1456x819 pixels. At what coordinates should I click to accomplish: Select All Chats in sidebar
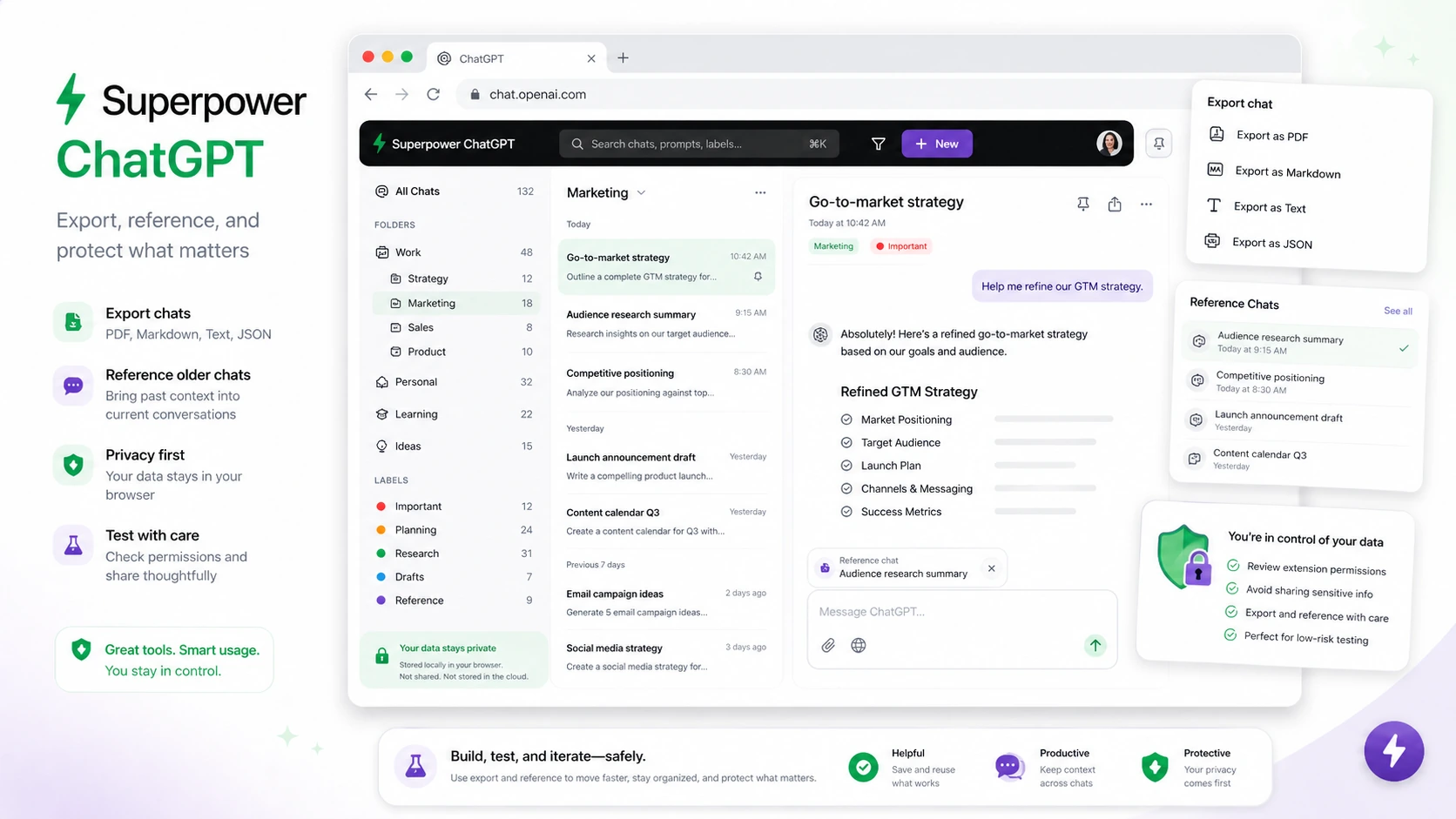[x=455, y=191]
